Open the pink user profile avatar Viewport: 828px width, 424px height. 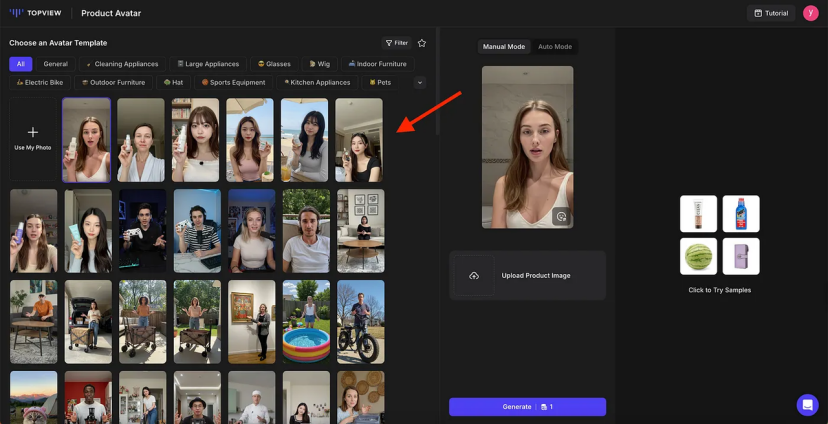coord(811,13)
